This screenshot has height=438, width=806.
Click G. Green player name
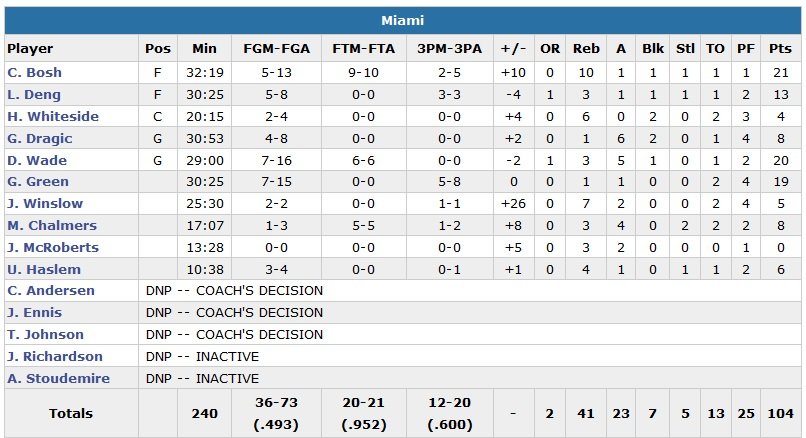[x=38, y=182]
